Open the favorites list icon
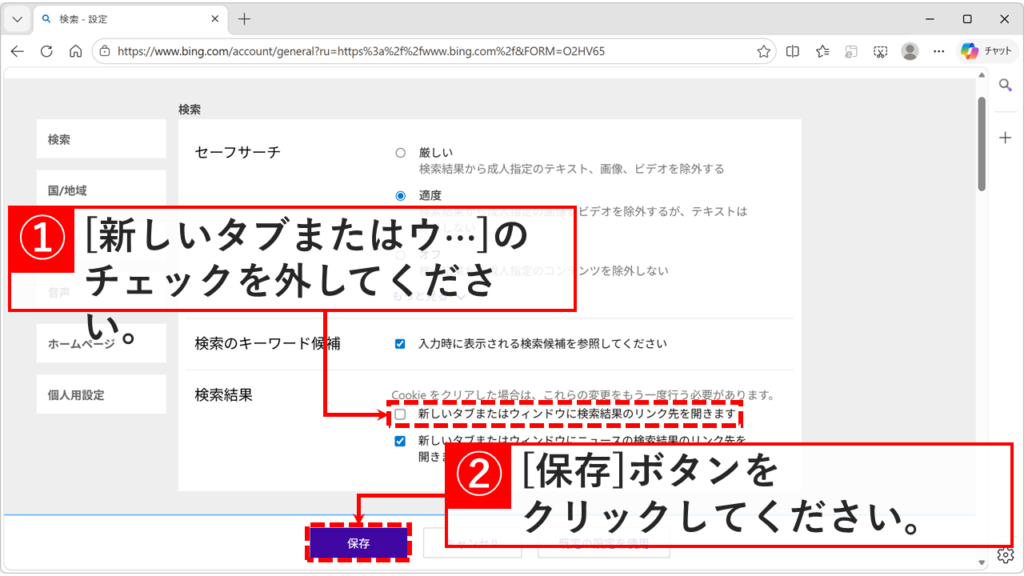This screenshot has height=576, width=1024. coord(822,51)
